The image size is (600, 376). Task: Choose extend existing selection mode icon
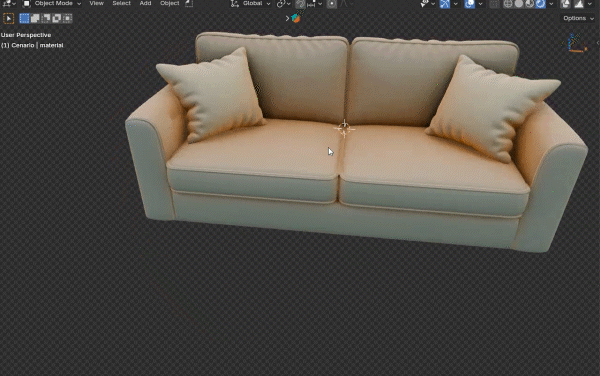point(35,18)
